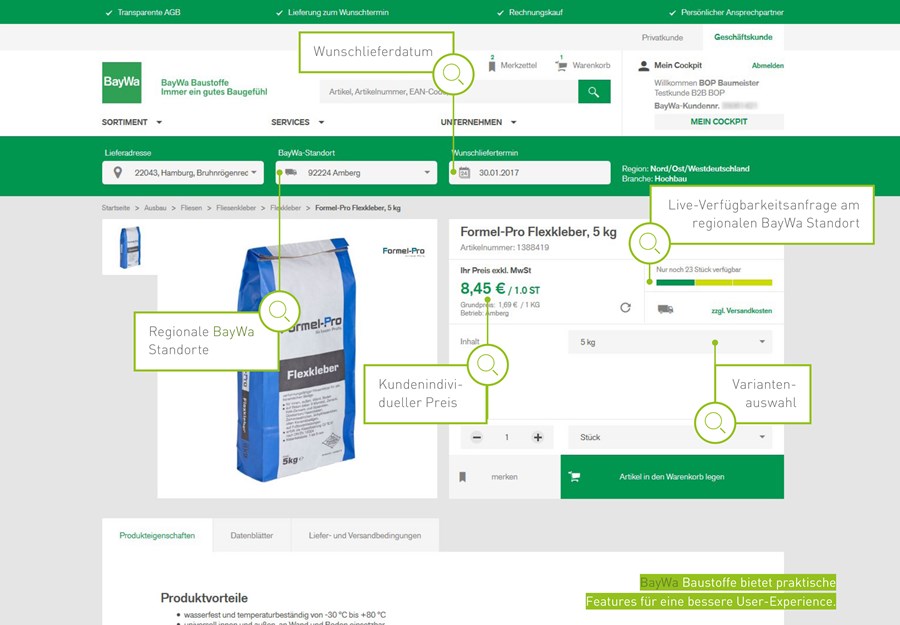Switch to the Geschäftskunde tab
Image resolution: width=900 pixels, height=625 pixels.
(x=743, y=37)
